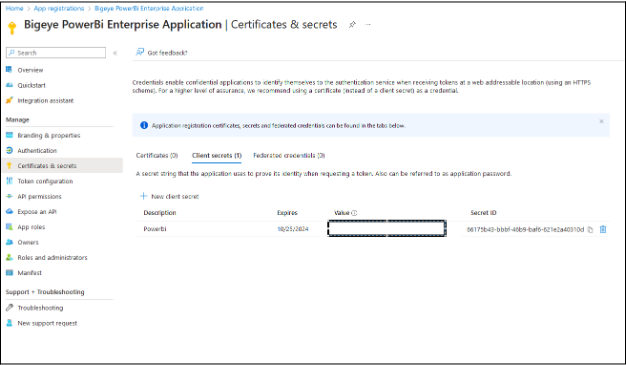The width and height of the screenshot is (626, 365).
Task: Open the Quickstart menu item
Action: point(32,85)
